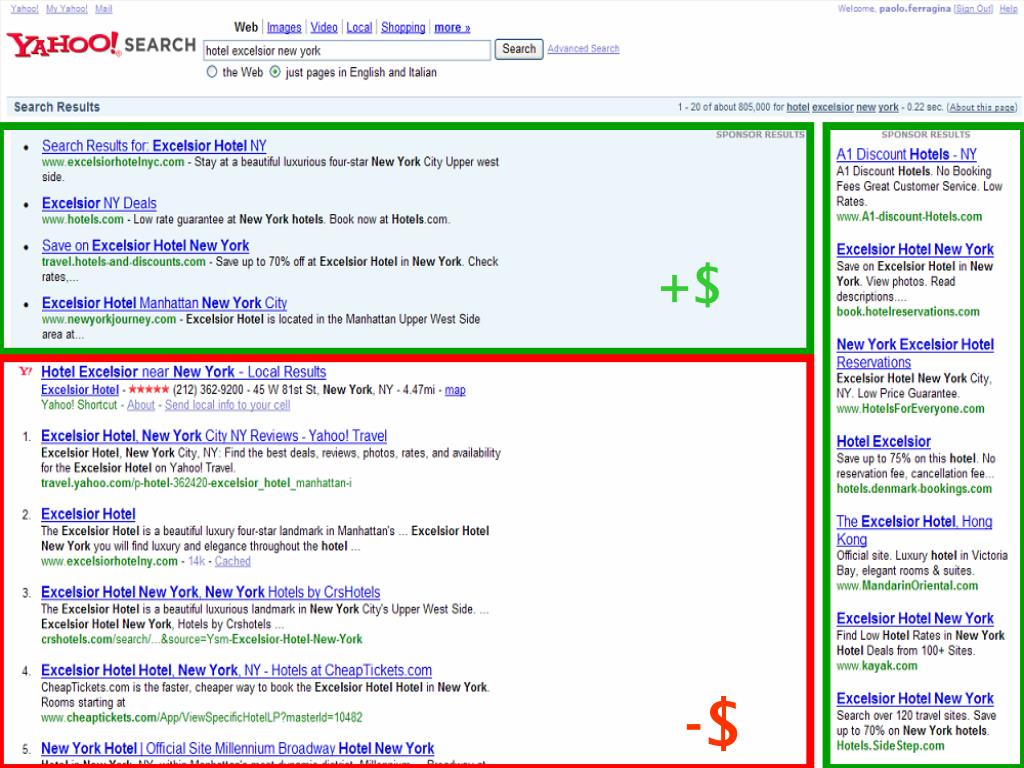Click the 'About' link next to Yahoo! Shortcut
The image size is (1024, 768).
pyautogui.click(x=141, y=405)
